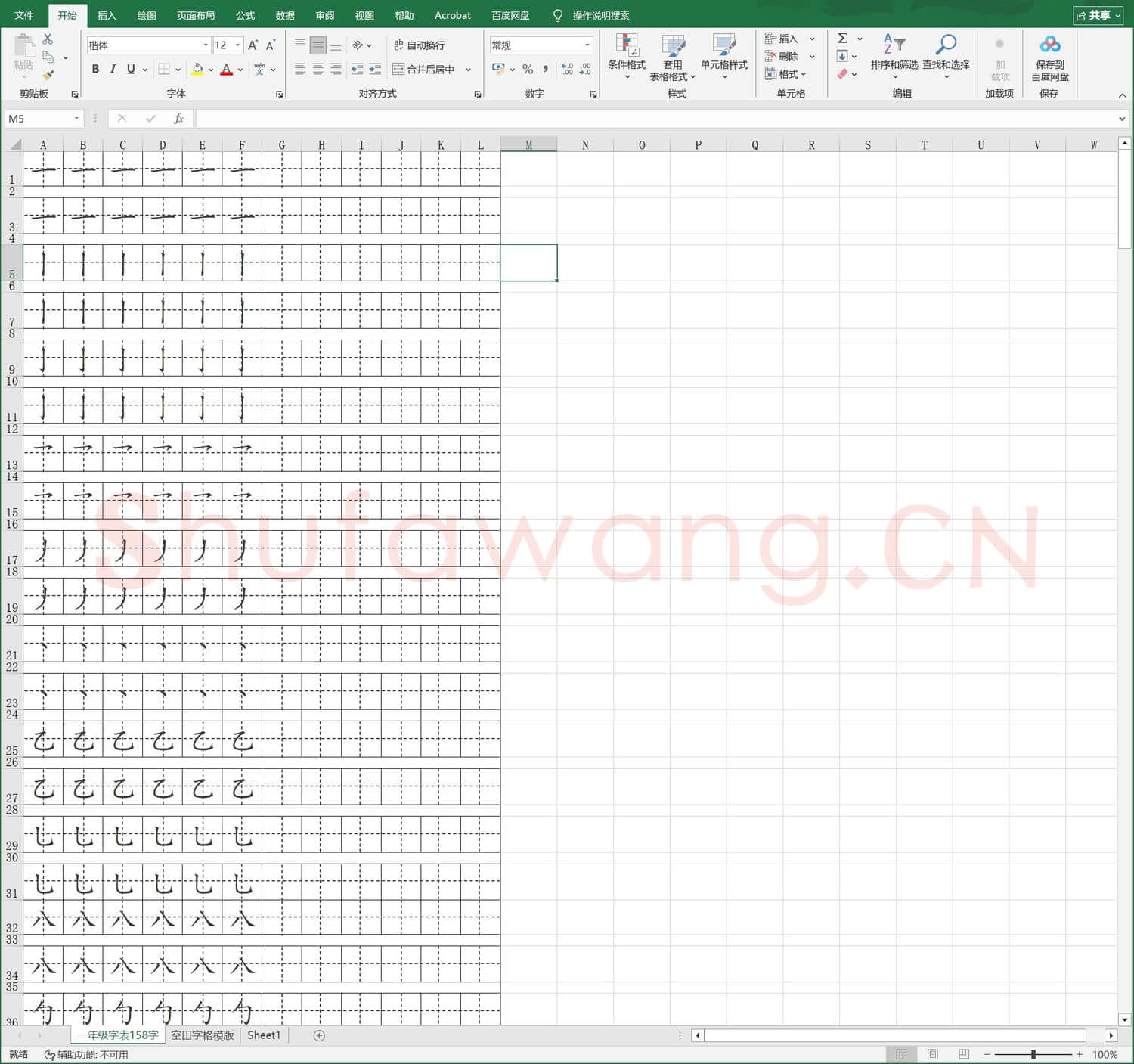
Task: Open the Name Box M5 dropdown
Action: pos(76,119)
